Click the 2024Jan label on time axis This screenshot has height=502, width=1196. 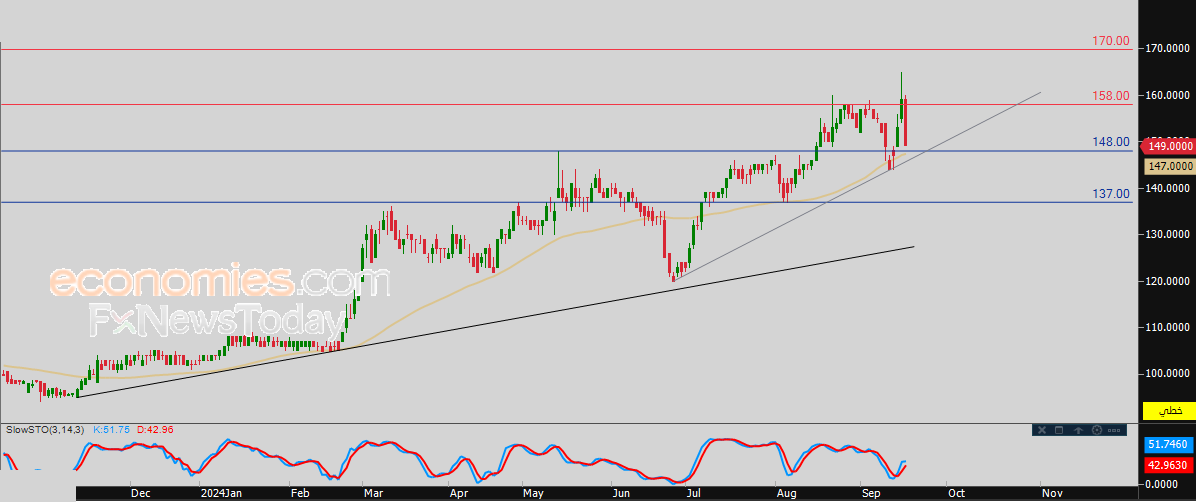tap(223, 494)
